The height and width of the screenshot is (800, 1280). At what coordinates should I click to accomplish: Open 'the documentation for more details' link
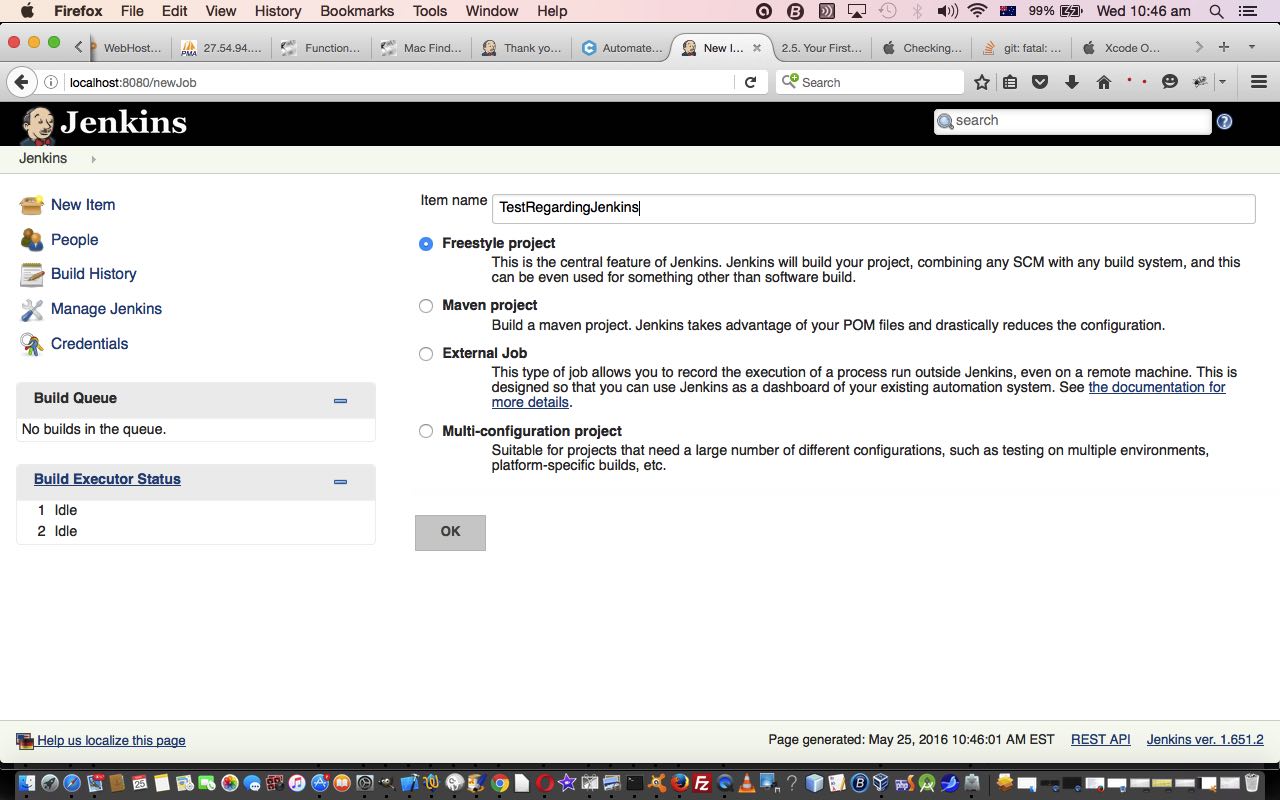click(1157, 388)
